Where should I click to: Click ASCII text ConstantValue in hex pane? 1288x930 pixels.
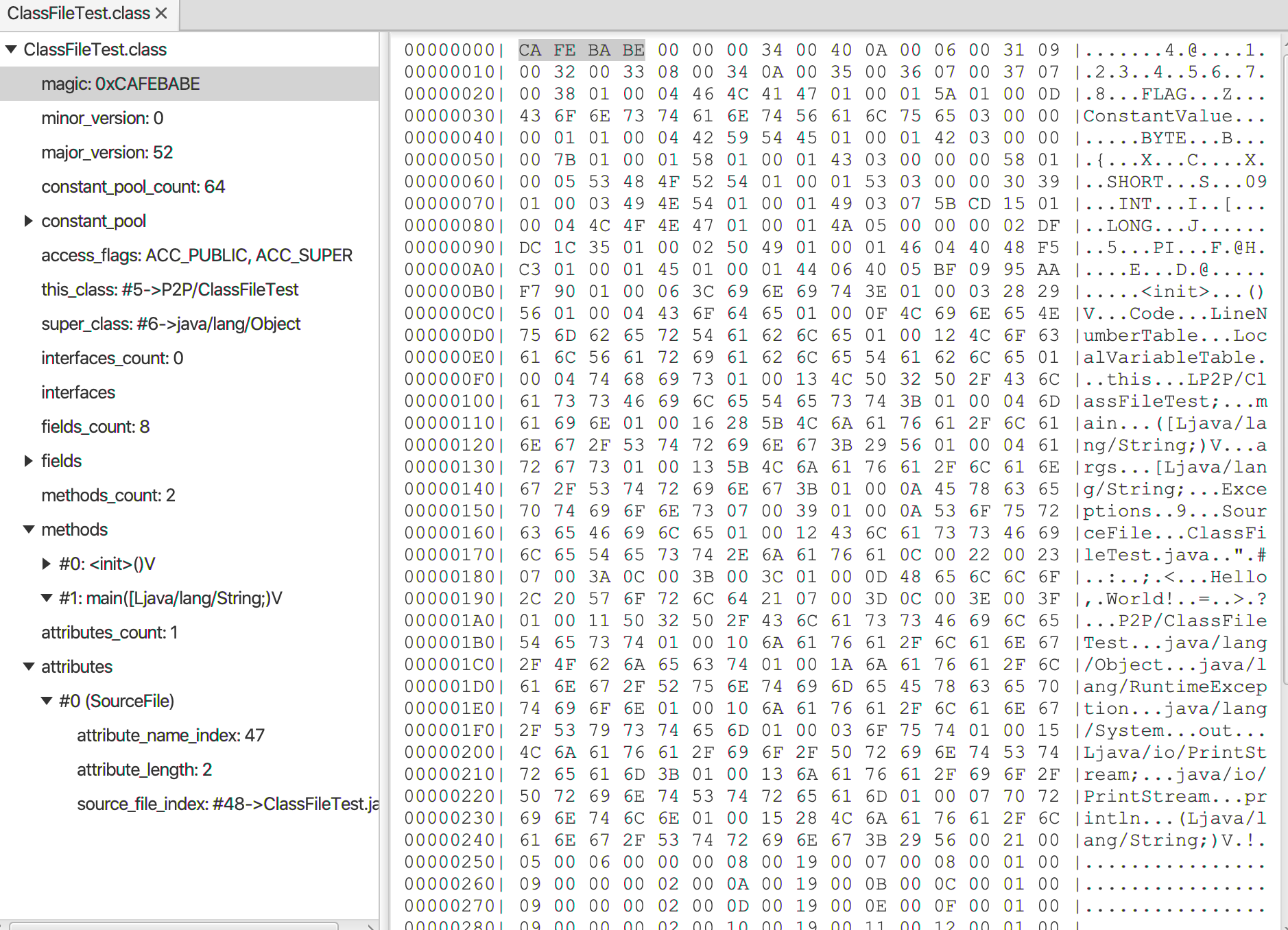pyautogui.click(x=1158, y=116)
